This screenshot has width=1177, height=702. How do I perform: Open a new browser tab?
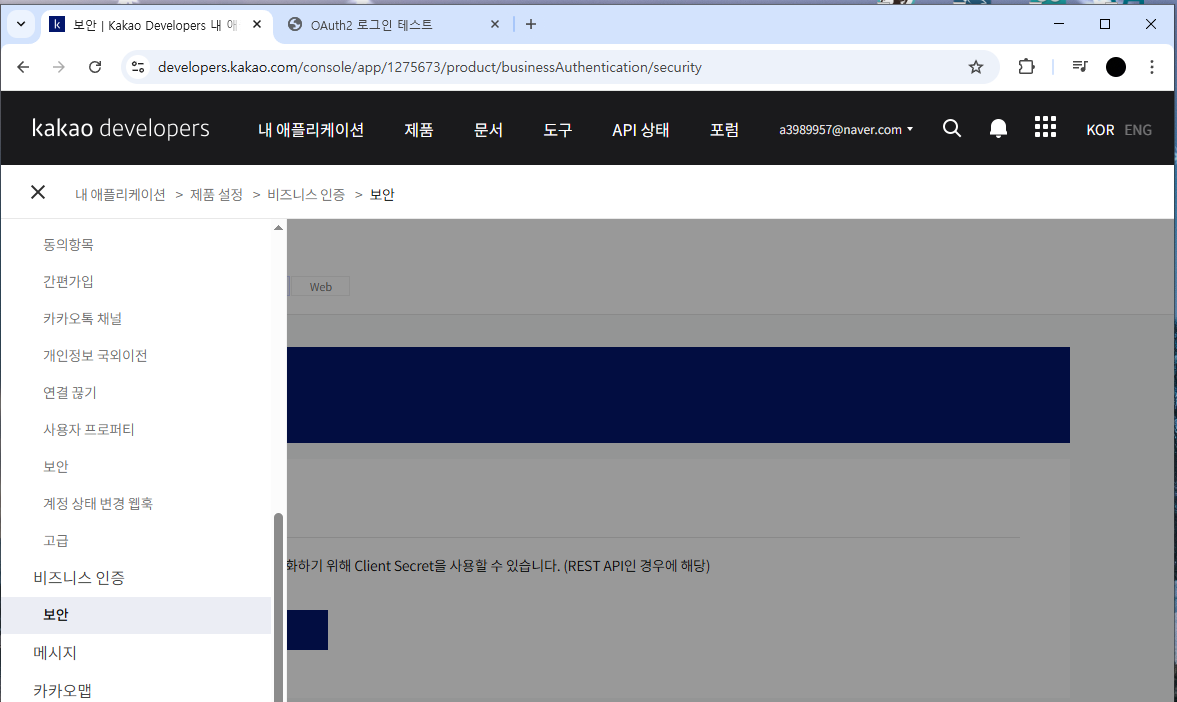[x=531, y=24]
